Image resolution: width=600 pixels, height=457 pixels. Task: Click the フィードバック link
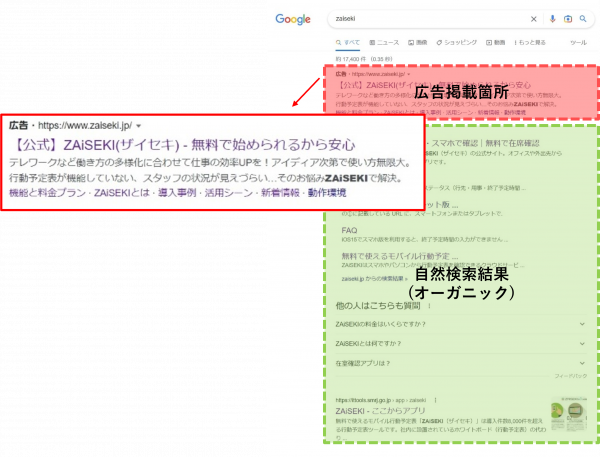pyautogui.click(x=571, y=376)
